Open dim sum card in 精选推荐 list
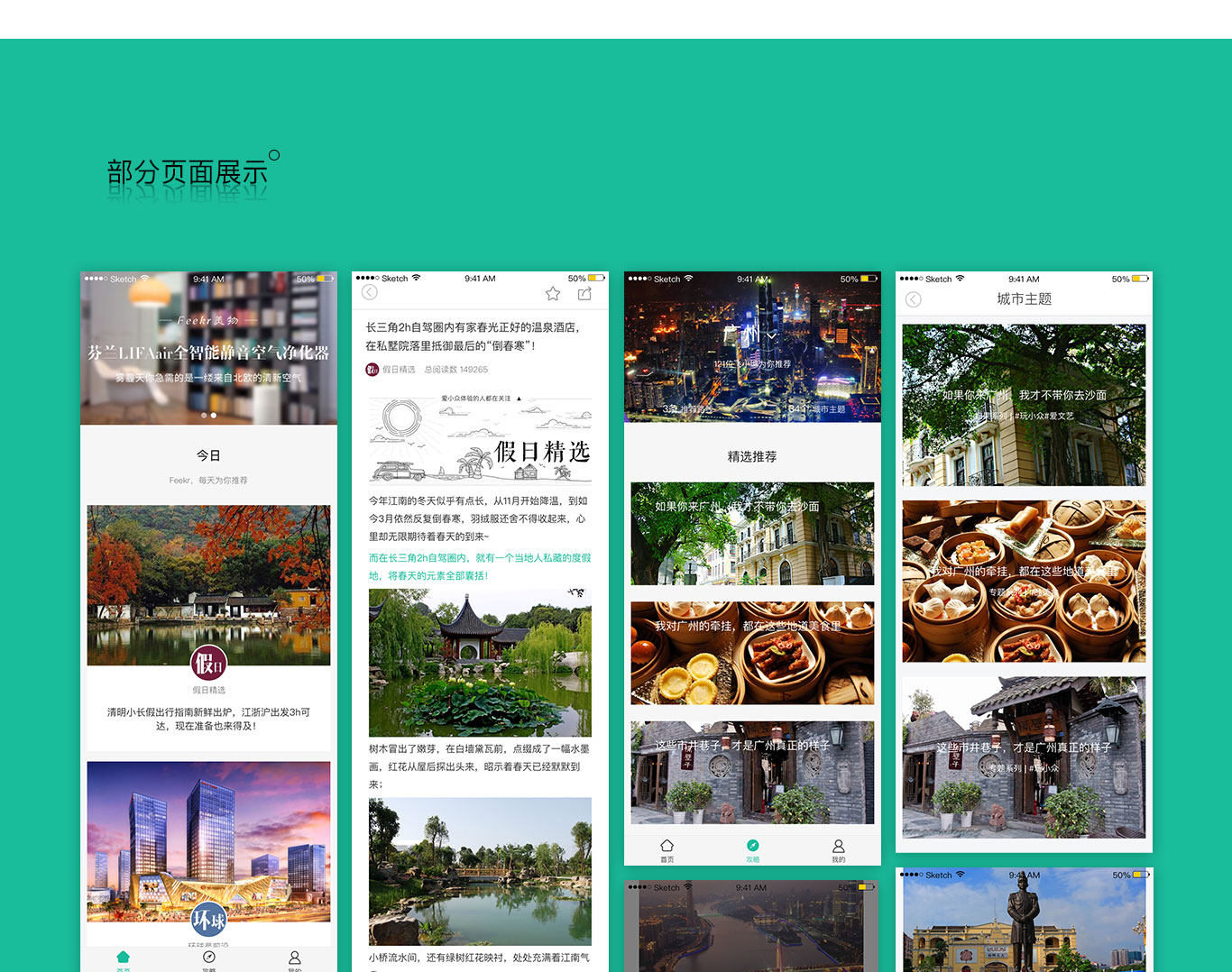 tap(752, 653)
